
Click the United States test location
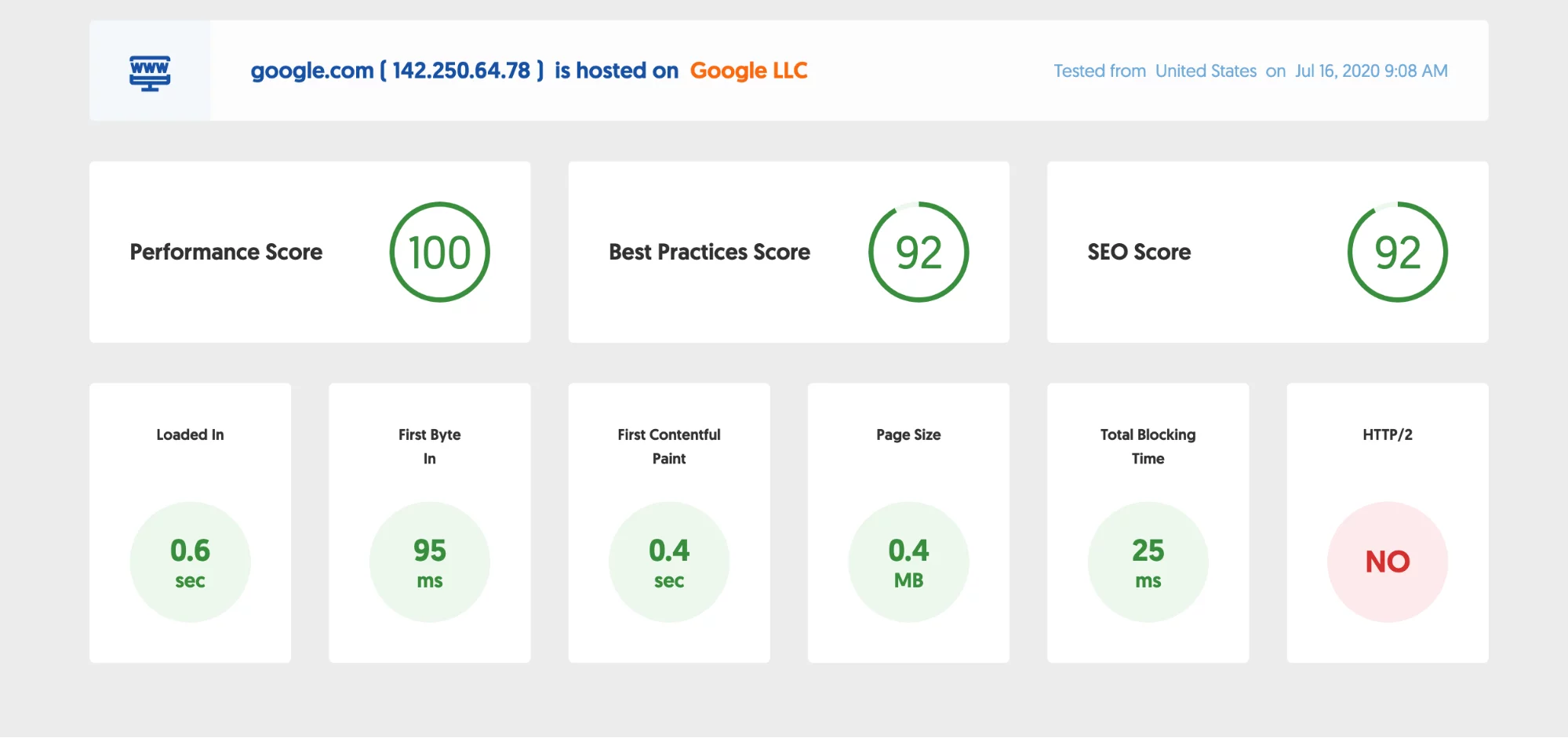pos(1206,71)
